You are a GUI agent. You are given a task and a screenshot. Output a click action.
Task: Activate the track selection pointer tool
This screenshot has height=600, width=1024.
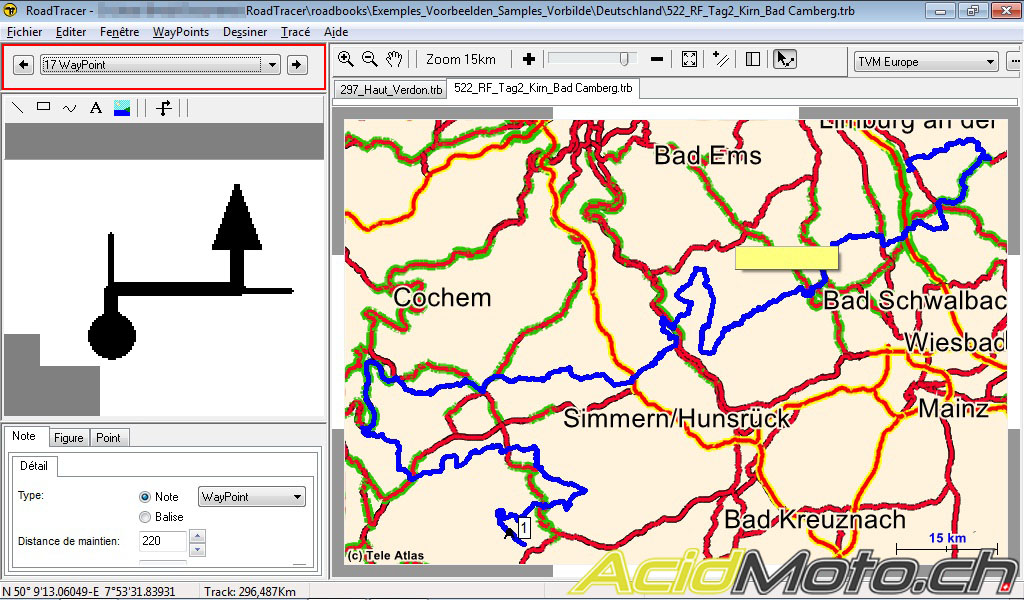pyautogui.click(x=784, y=59)
